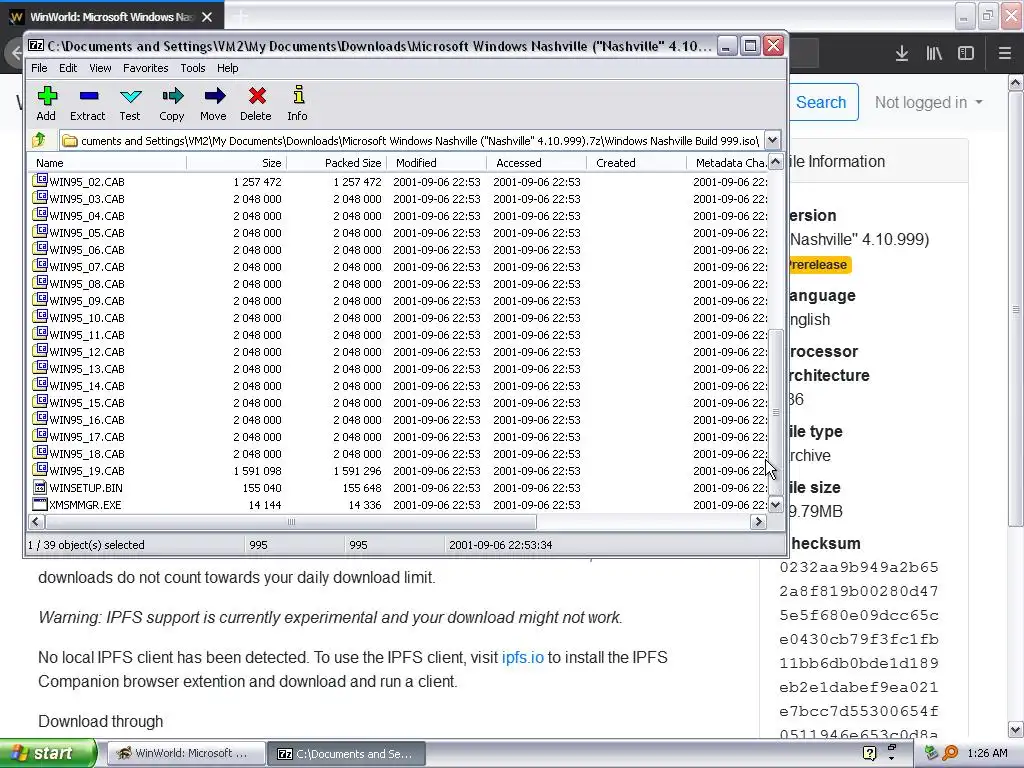Click file list scroll up arrow
The width and height of the screenshot is (1024, 768).
(775, 162)
